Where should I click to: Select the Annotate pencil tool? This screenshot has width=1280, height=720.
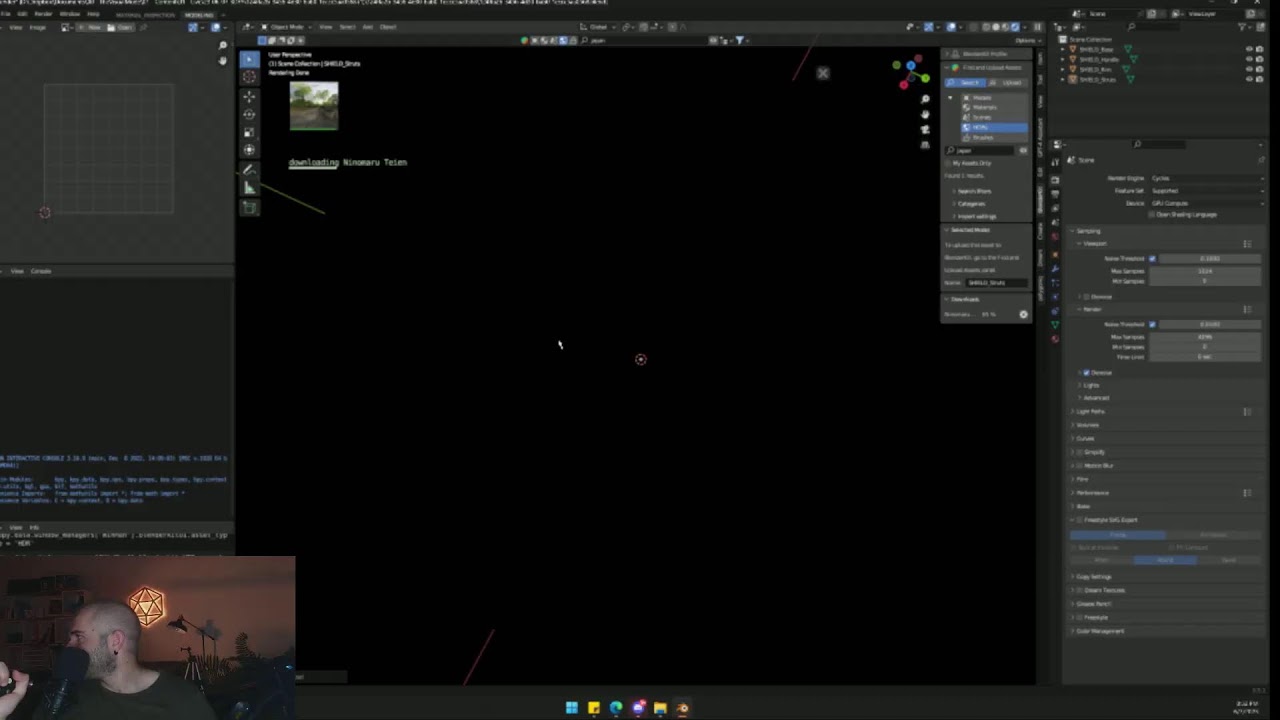249,170
